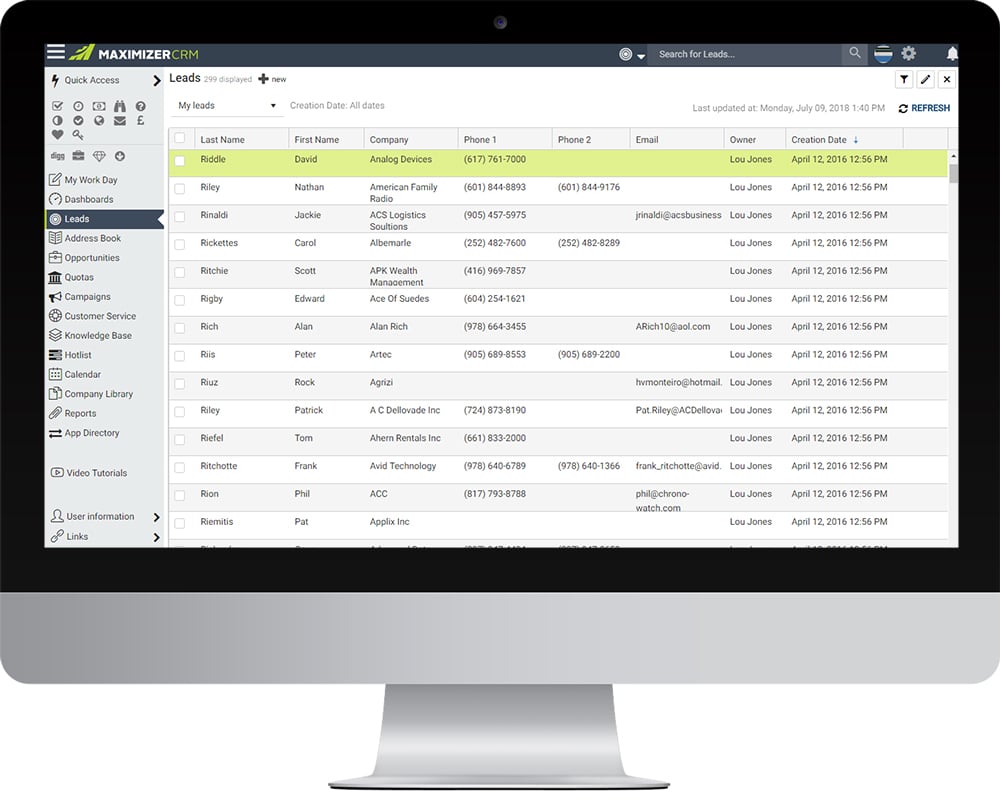Screen dimensions: 1000x812
Task: Click the key quick access icon
Action: click(78, 135)
